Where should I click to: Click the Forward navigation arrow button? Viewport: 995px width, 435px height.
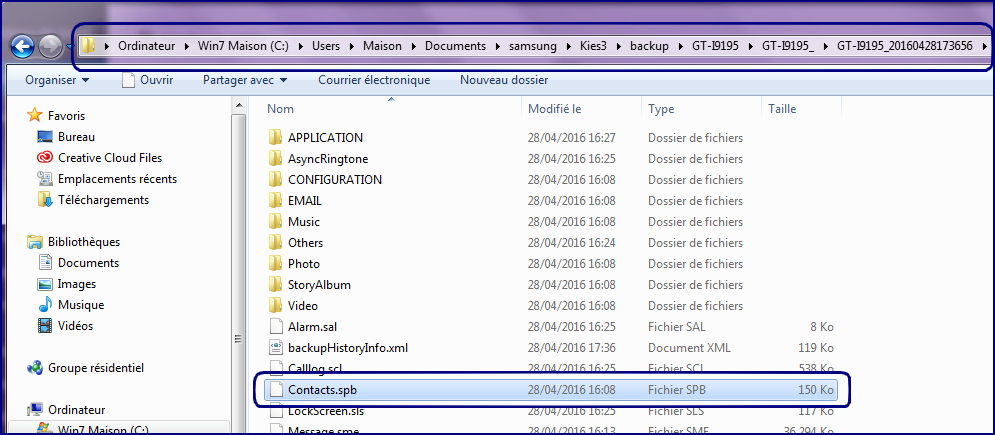tap(51, 46)
